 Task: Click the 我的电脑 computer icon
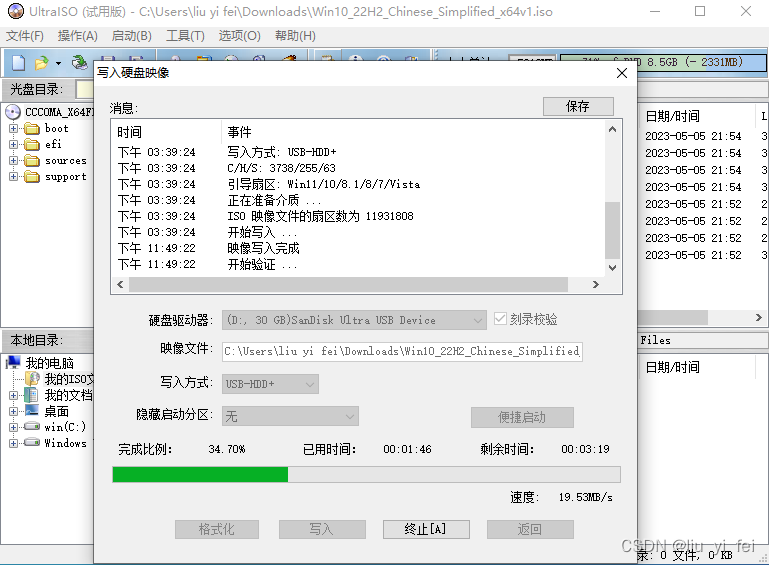(x=14, y=363)
